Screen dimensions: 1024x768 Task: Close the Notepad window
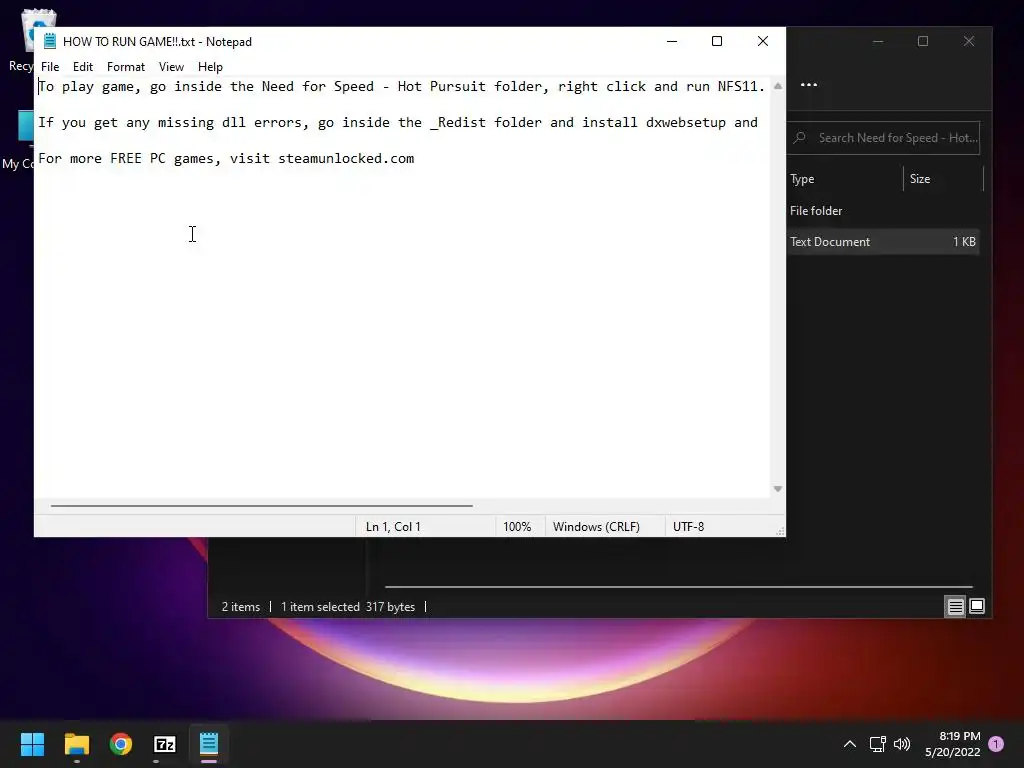click(x=762, y=41)
